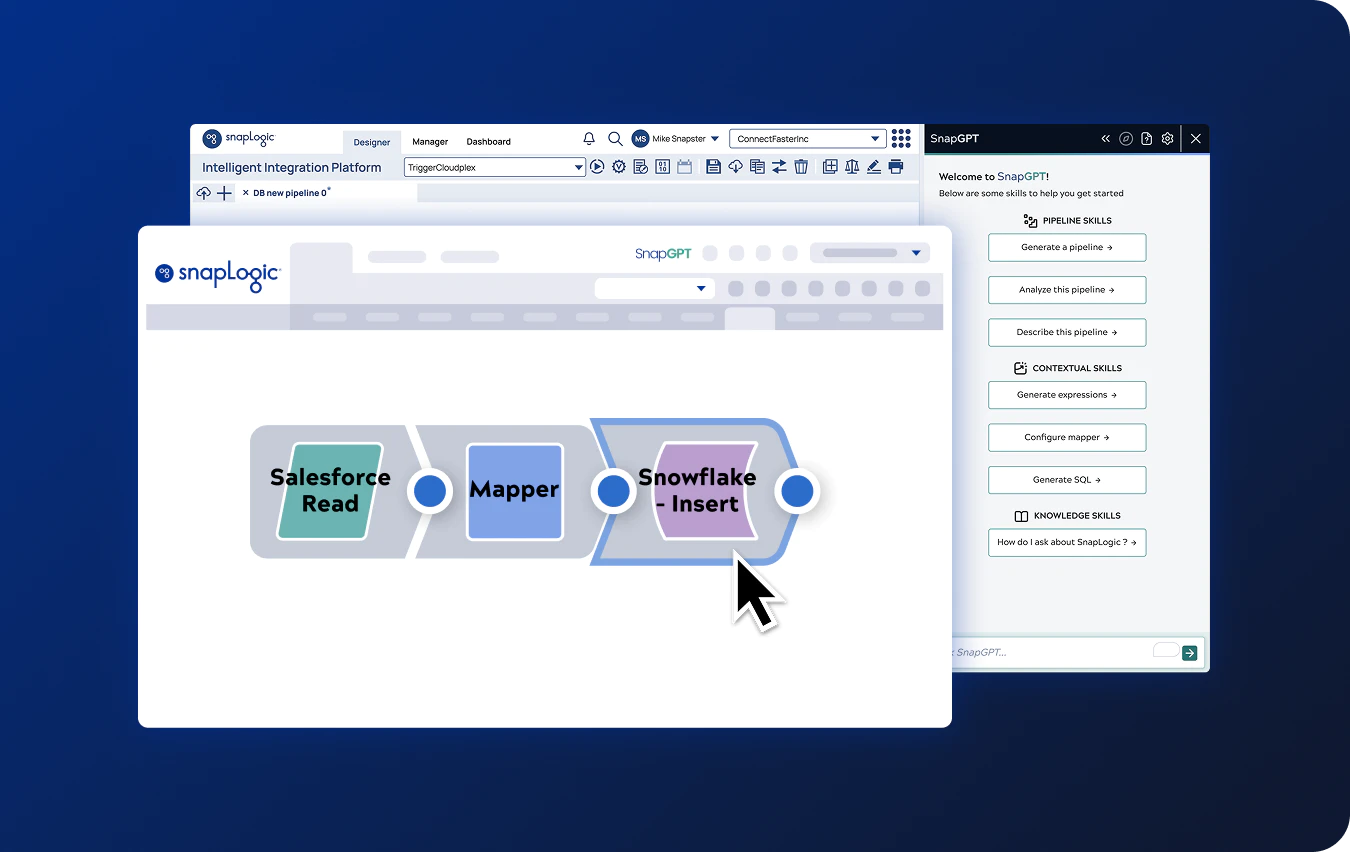
Task: Click How do I ask about SnapLogic button
Action: pyautogui.click(x=1067, y=542)
